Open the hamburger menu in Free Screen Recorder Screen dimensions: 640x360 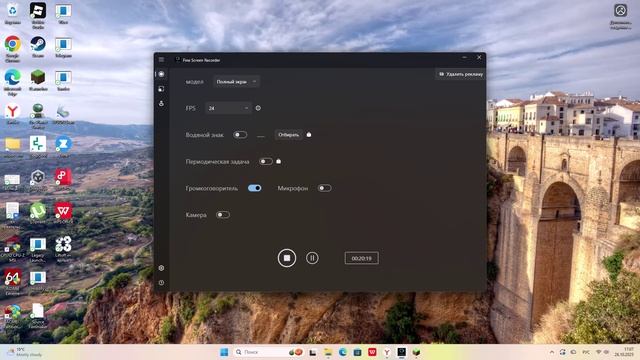(162, 60)
